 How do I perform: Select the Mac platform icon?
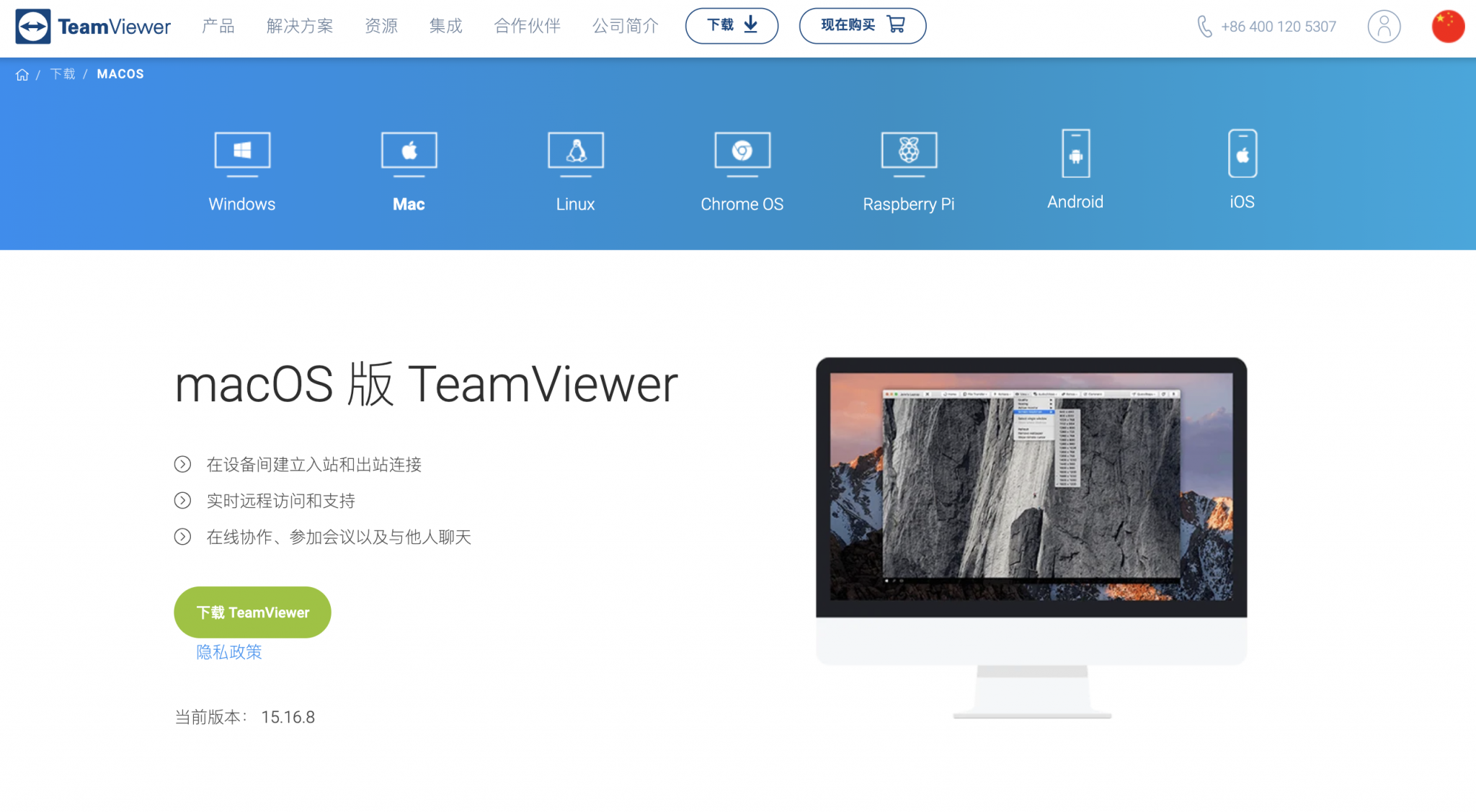coord(409,154)
